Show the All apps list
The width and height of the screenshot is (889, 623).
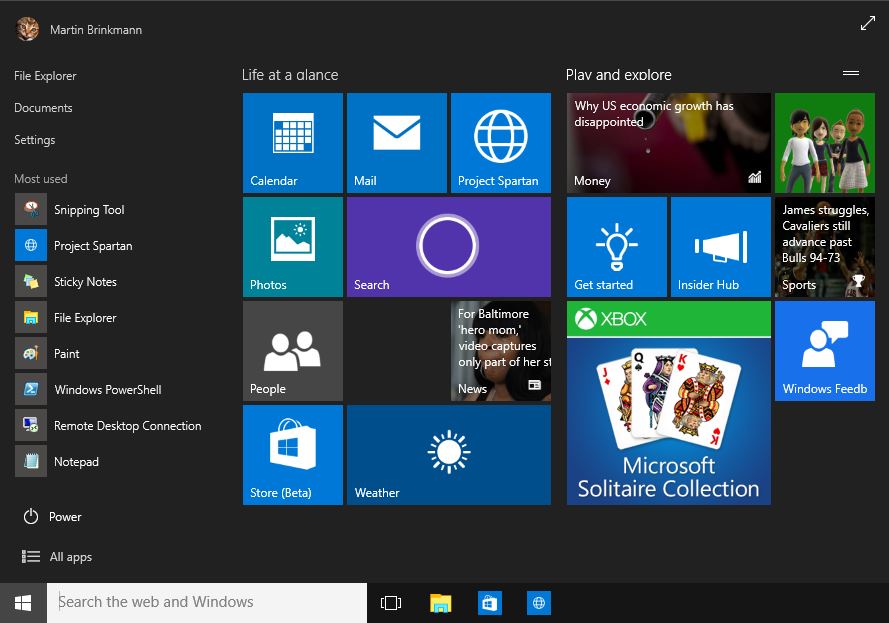pyautogui.click(x=56, y=557)
